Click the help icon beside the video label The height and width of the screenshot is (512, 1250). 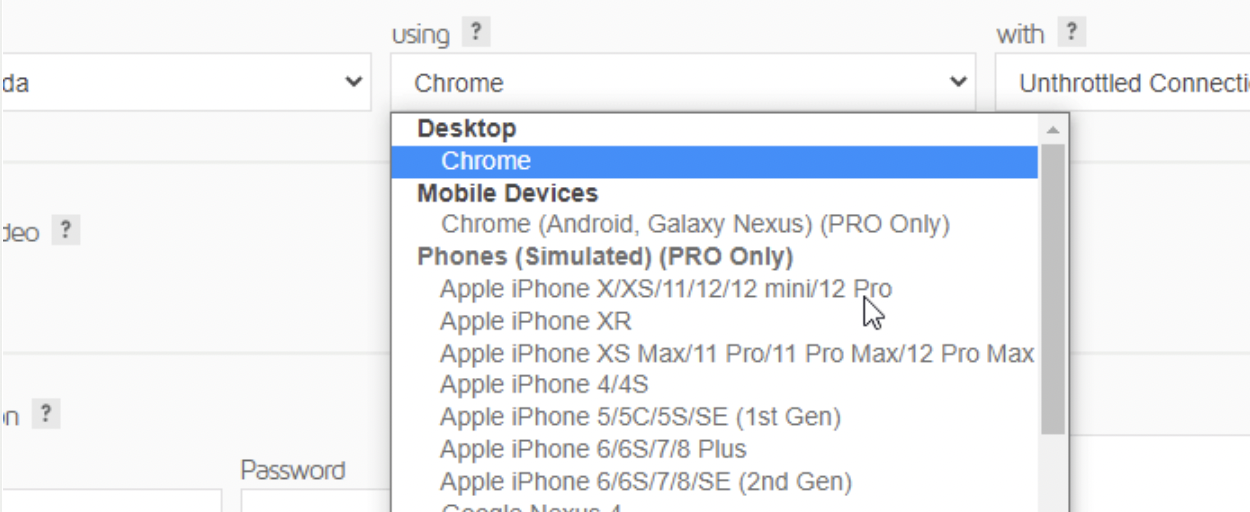[x=65, y=231]
